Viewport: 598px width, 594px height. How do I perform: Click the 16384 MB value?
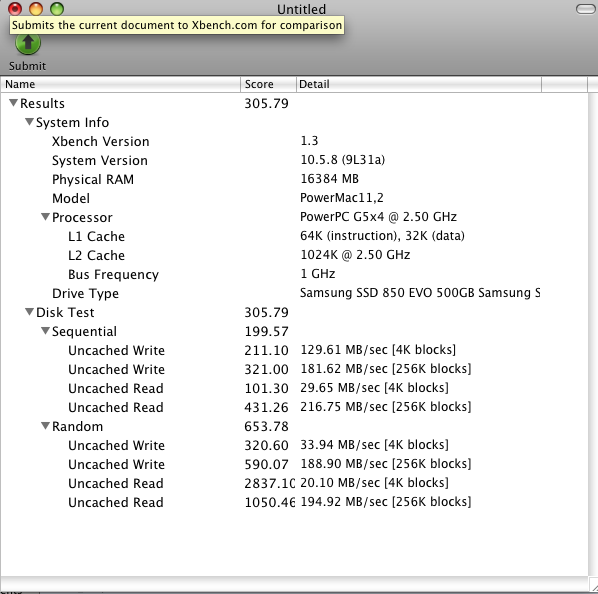330,179
